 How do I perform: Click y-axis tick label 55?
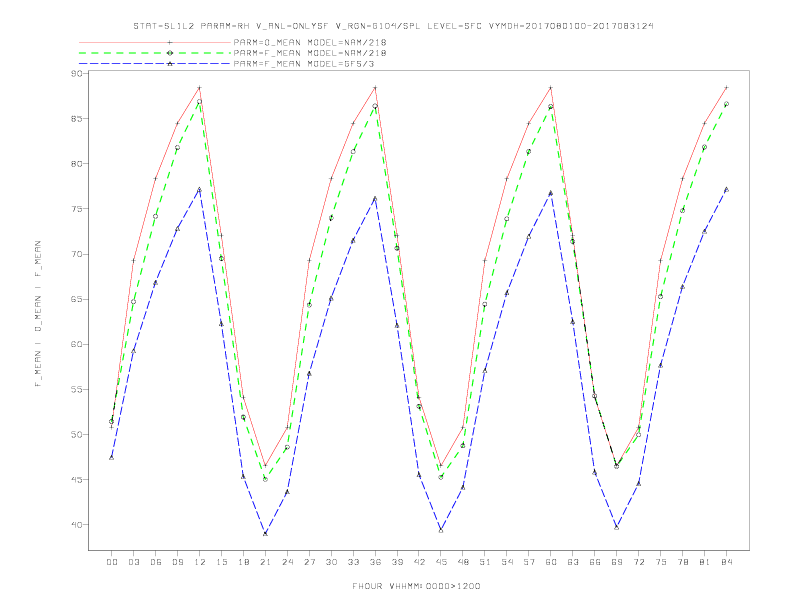pos(77,389)
